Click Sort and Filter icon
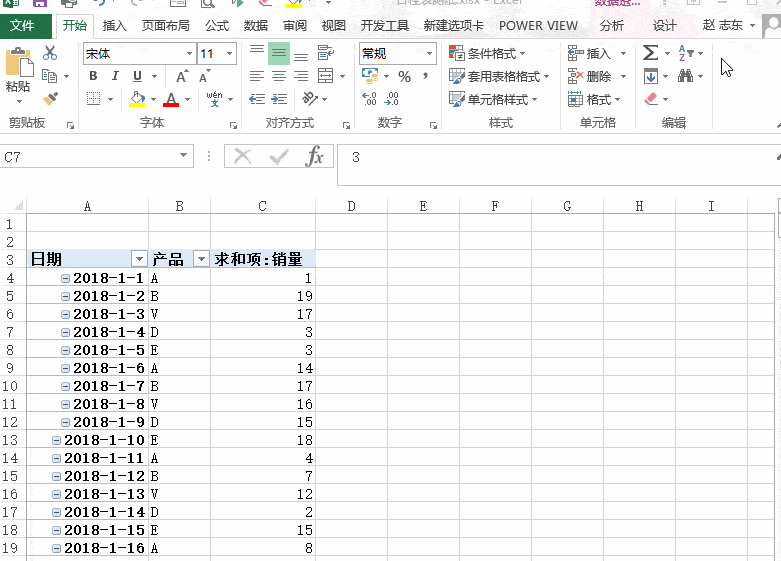This screenshot has width=781, height=561. (686, 52)
